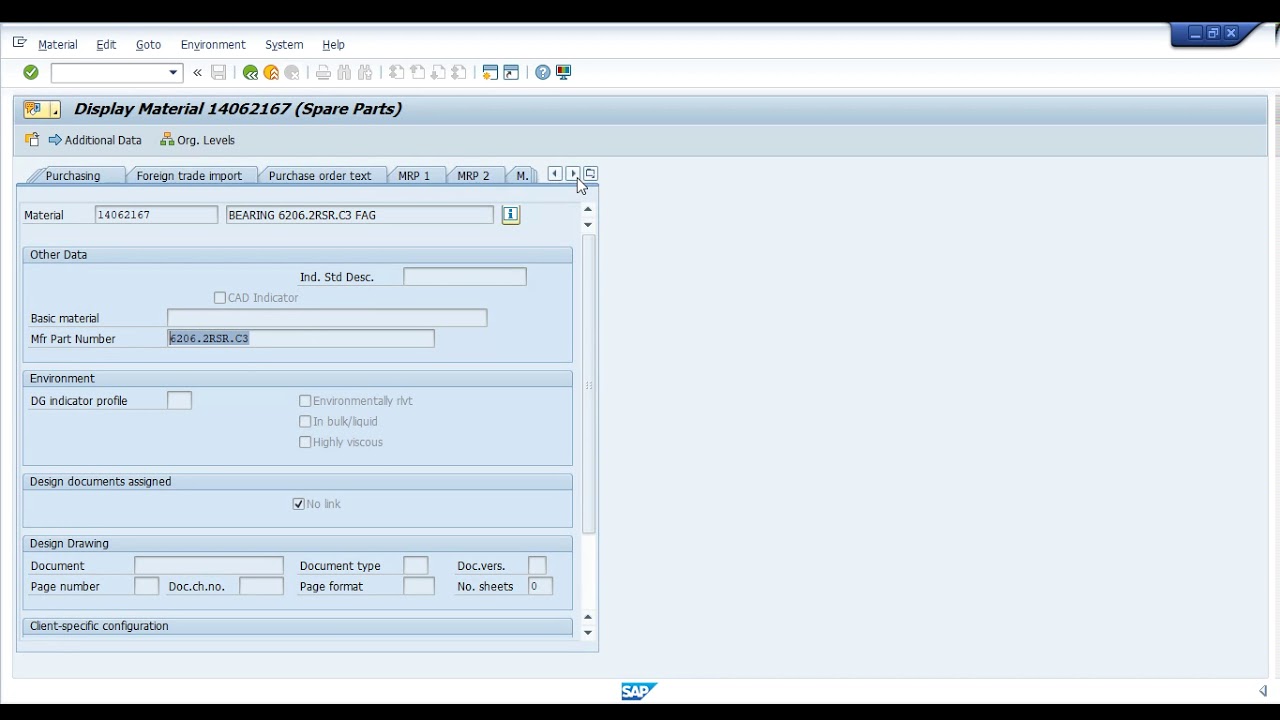Image resolution: width=1280 pixels, height=720 pixels.
Task: Open a new session with Create Session icon
Action: tap(490, 72)
